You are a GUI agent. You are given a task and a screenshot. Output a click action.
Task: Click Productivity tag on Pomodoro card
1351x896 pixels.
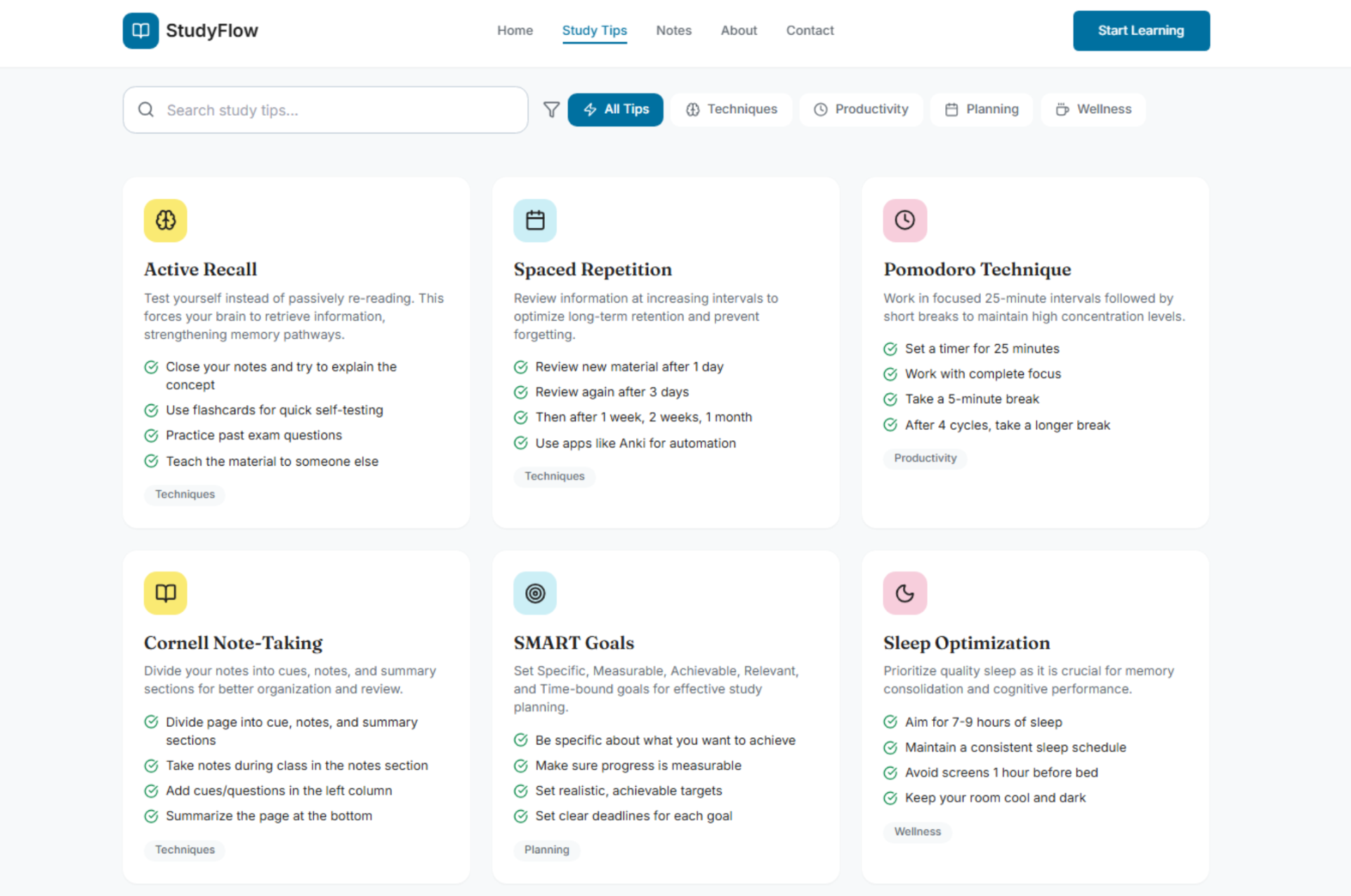pyautogui.click(x=925, y=458)
